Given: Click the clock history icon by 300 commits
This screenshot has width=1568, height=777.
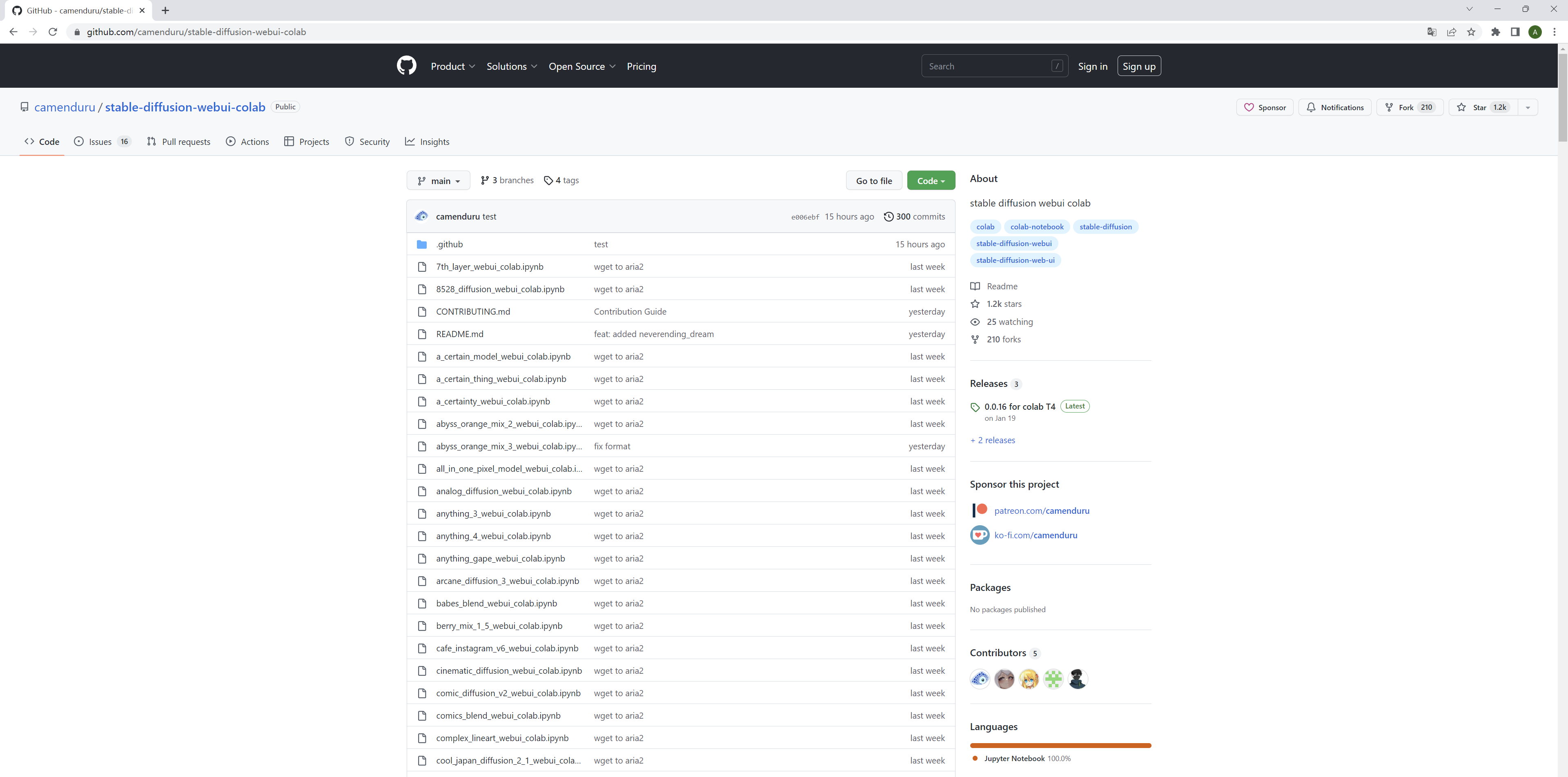Looking at the screenshot, I should click(889, 217).
